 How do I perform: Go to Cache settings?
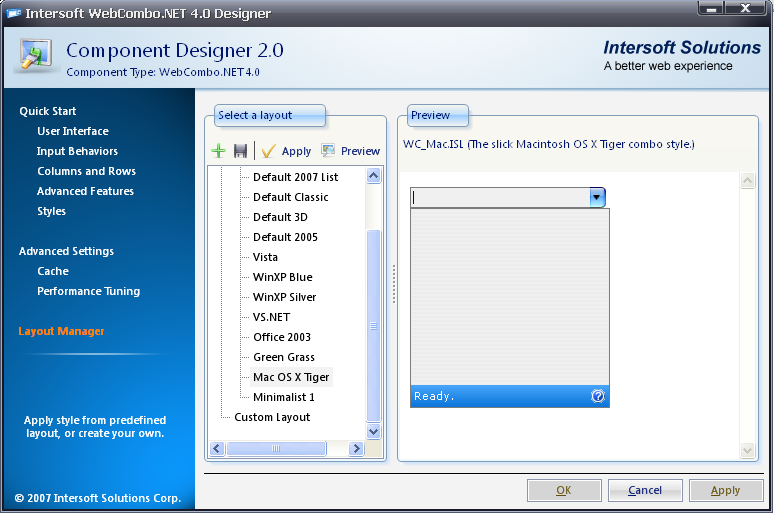pyautogui.click(x=53, y=271)
